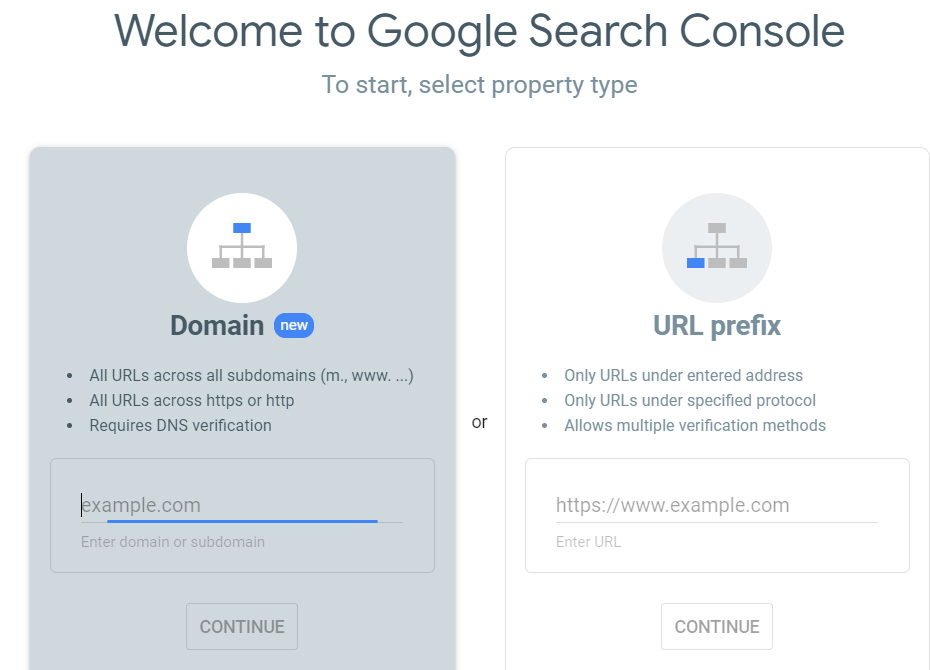Click the Domain card heading
Viewport: 930px width, 670px height.
pos(217,325)
